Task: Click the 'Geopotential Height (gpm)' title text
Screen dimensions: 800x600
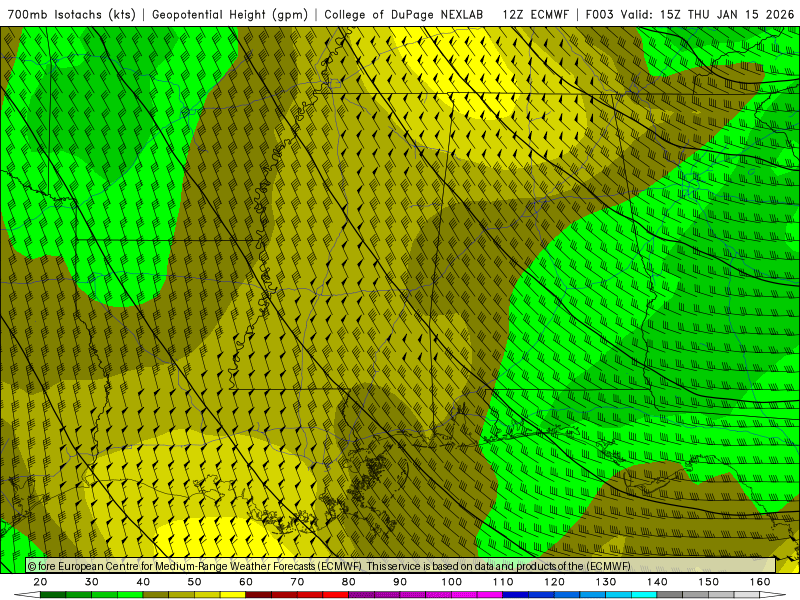Action: click(x=230, y=14)
